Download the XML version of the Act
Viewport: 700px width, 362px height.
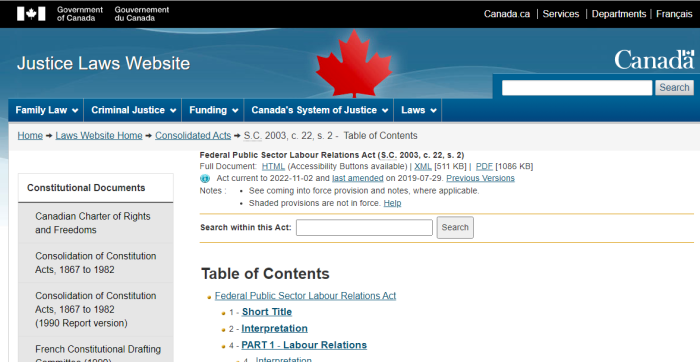pos(423,166)
